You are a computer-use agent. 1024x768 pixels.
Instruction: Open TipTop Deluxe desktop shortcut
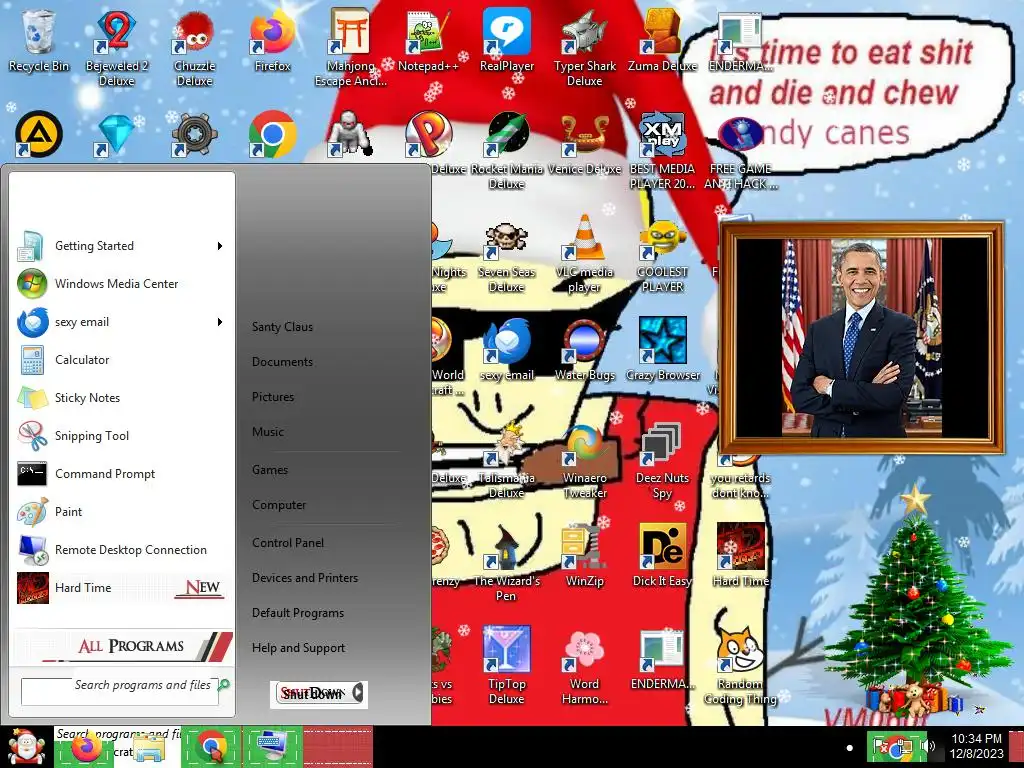[x=507, y=665]
